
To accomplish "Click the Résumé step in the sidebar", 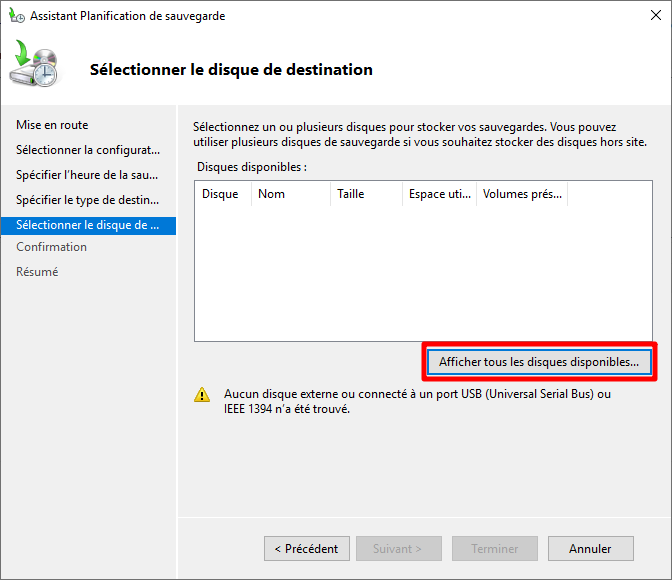I will coord(37,272).
